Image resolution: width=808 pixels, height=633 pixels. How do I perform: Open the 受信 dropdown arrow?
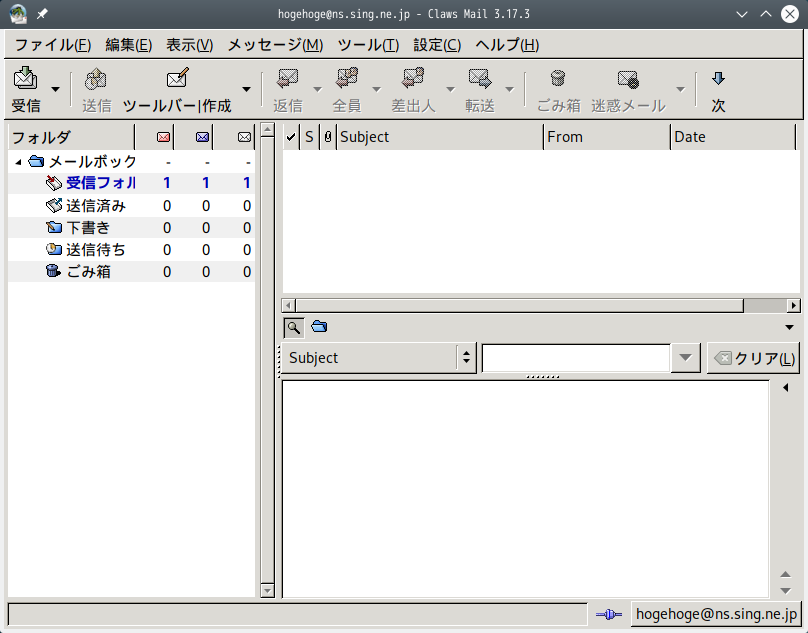pyautogui.click(x=55, y=89)
